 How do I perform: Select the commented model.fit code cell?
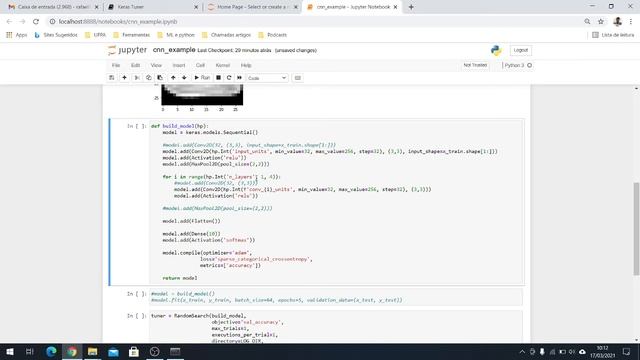[x=336, y=297]
